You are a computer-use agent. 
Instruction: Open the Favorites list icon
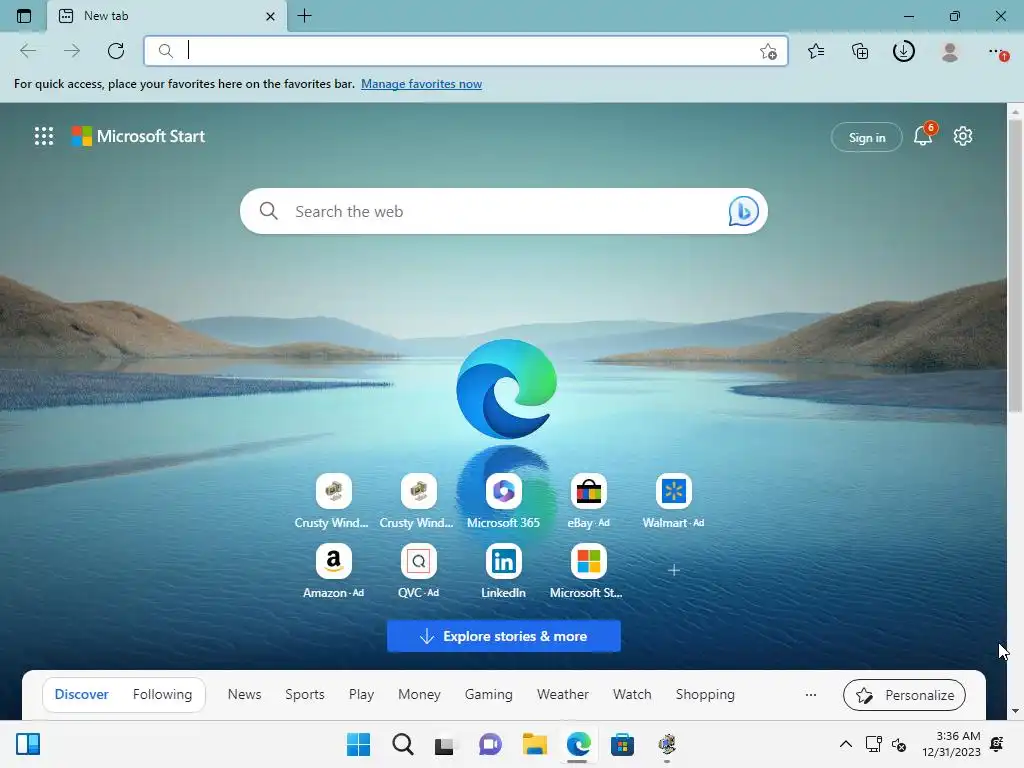(x=816, y=51)
